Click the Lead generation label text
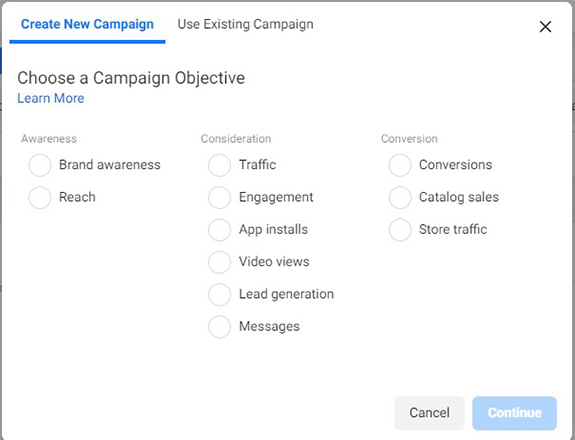The image size is (575, 440). 286,294
